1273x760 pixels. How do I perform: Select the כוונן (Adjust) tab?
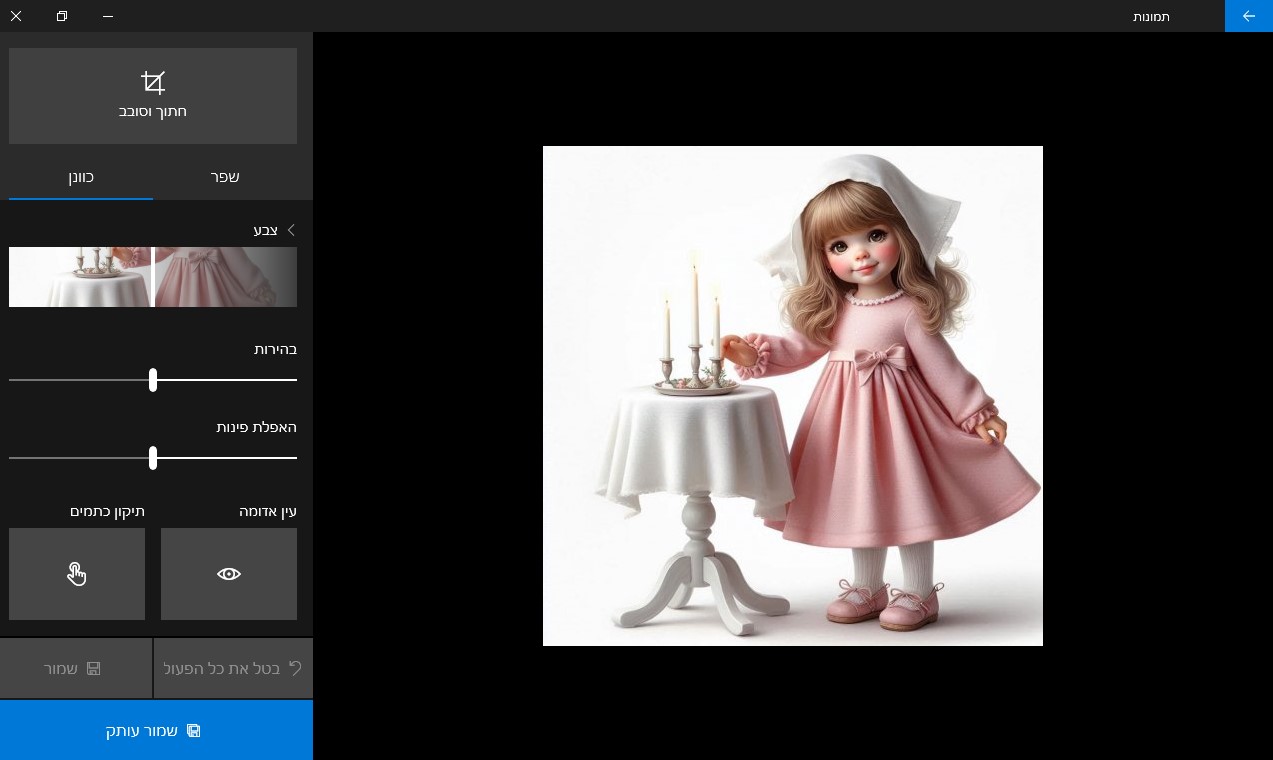81,177
